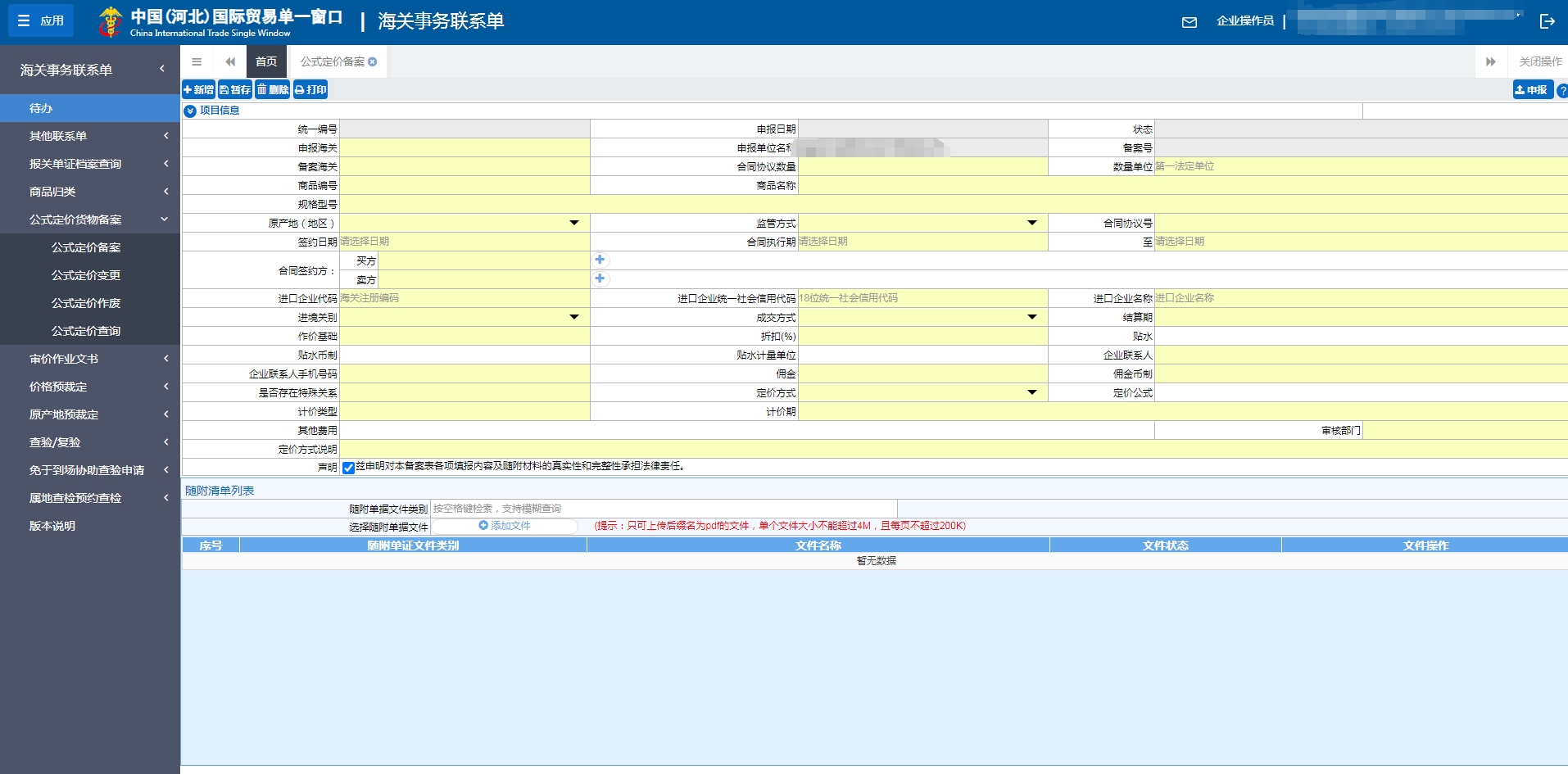Image resolution: width=1568 pixels, height=774 pixels.
Task: Click the 申报 submit button
Action: click(1531, 90)
